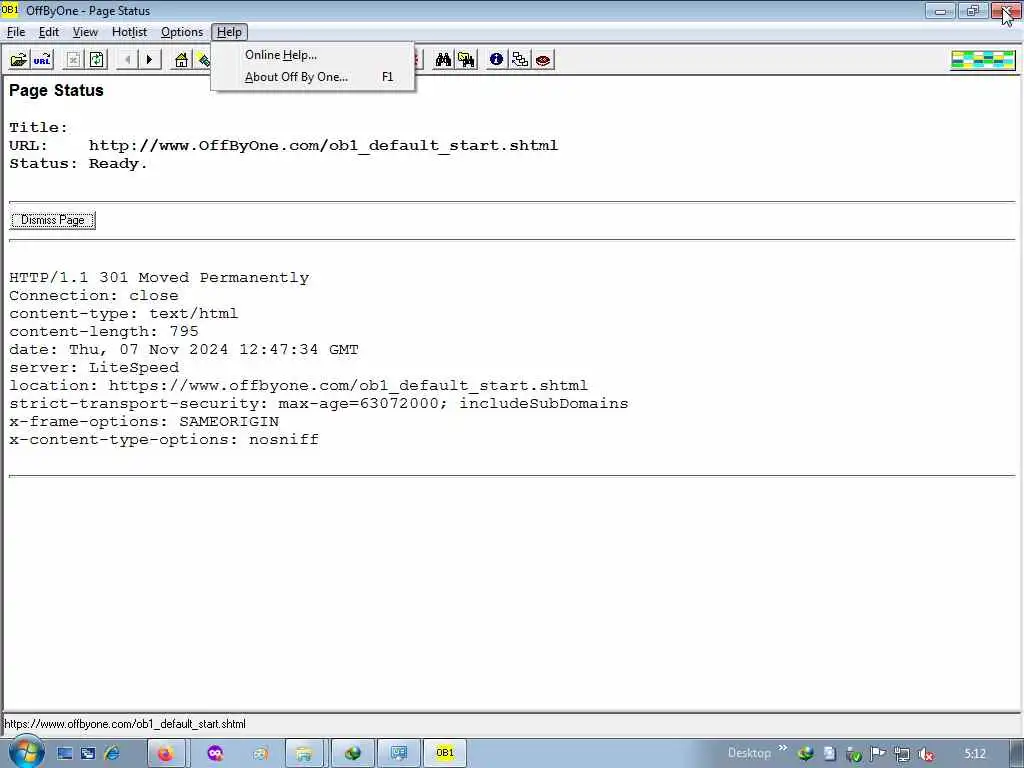Click the monitor-picture taskbar button

coord(398,753)
